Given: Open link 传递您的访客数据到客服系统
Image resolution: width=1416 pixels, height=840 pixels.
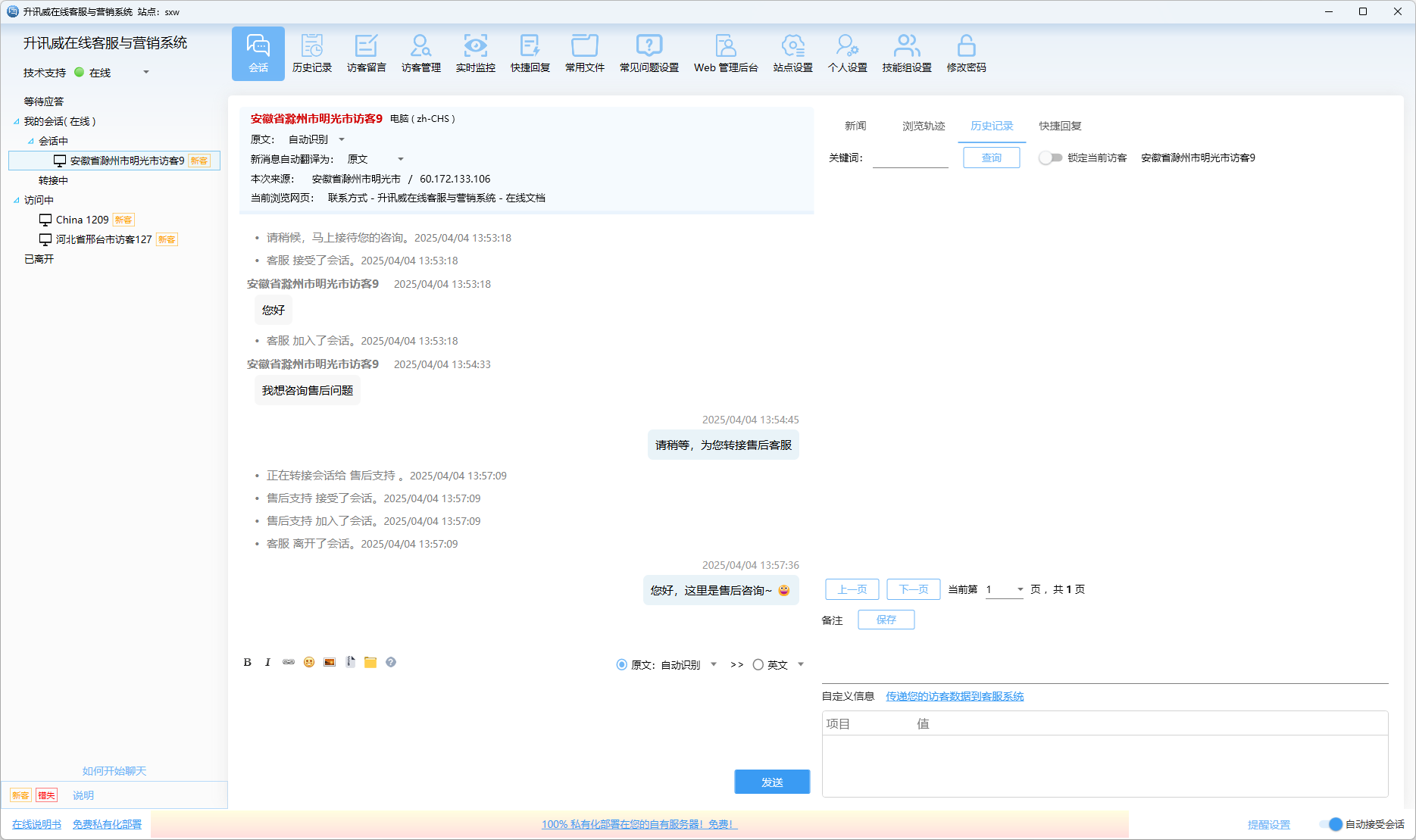Looking at the screenshot, I should point(955,696).
